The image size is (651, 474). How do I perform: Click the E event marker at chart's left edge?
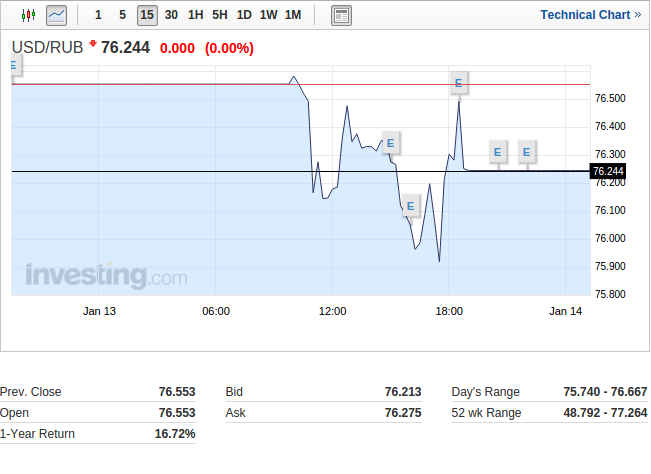coord(14,66)
